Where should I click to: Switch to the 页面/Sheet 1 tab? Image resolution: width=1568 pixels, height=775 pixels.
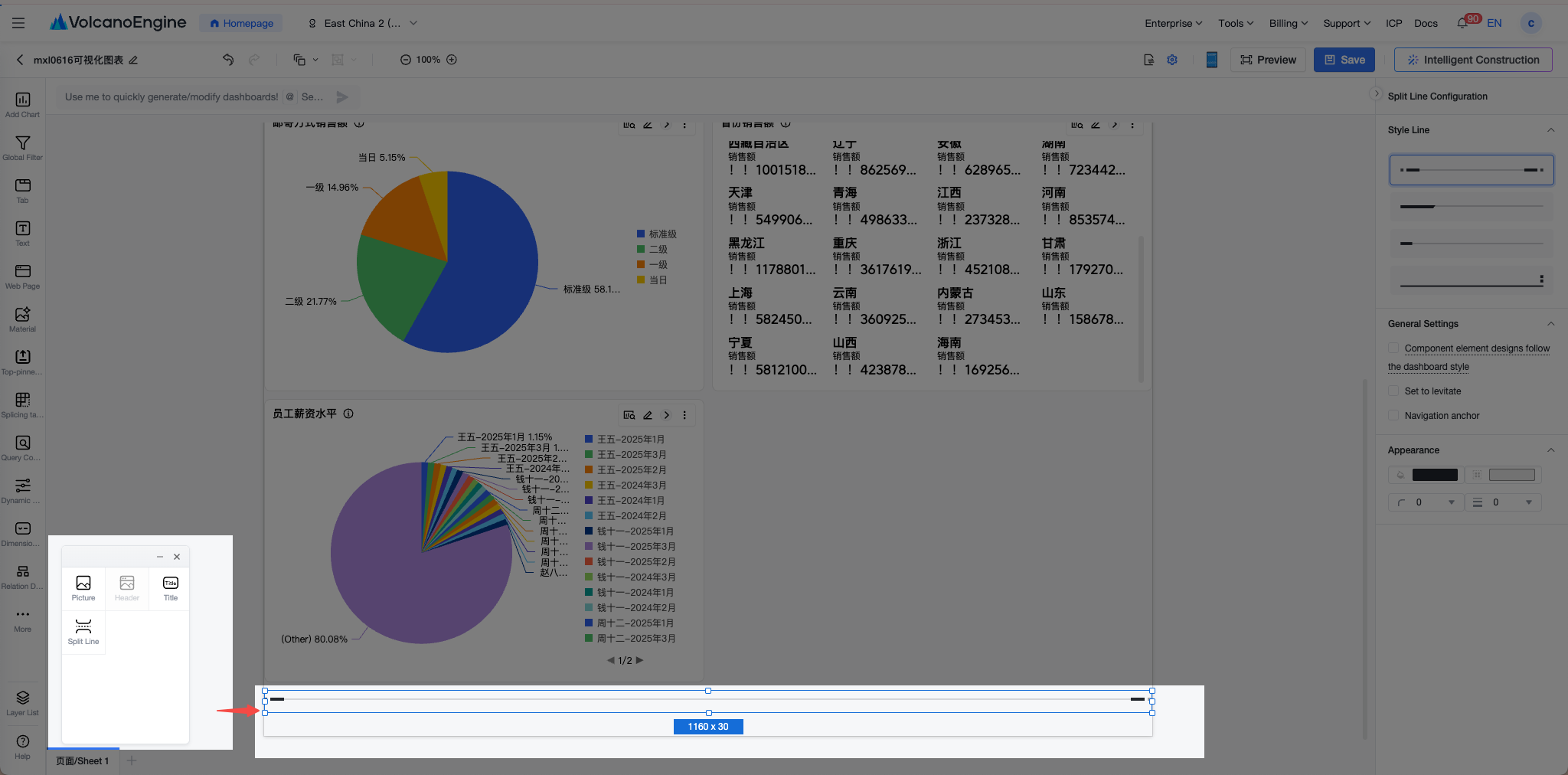pos(83,760)
